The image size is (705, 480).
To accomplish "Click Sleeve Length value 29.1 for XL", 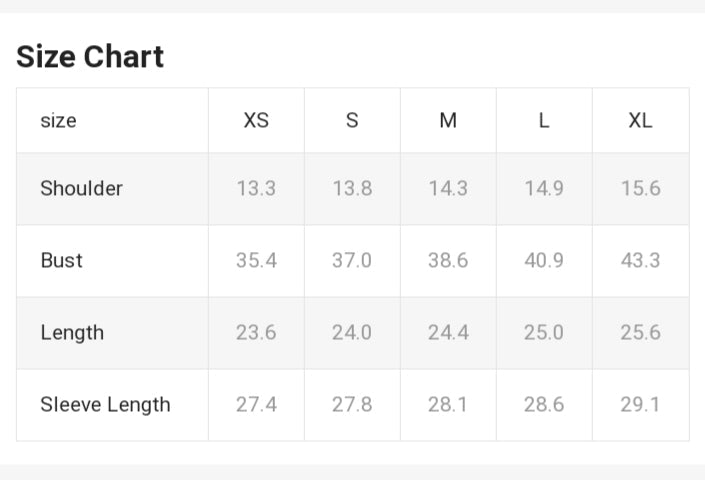I will pyautogui.click(x=640, y=404).
